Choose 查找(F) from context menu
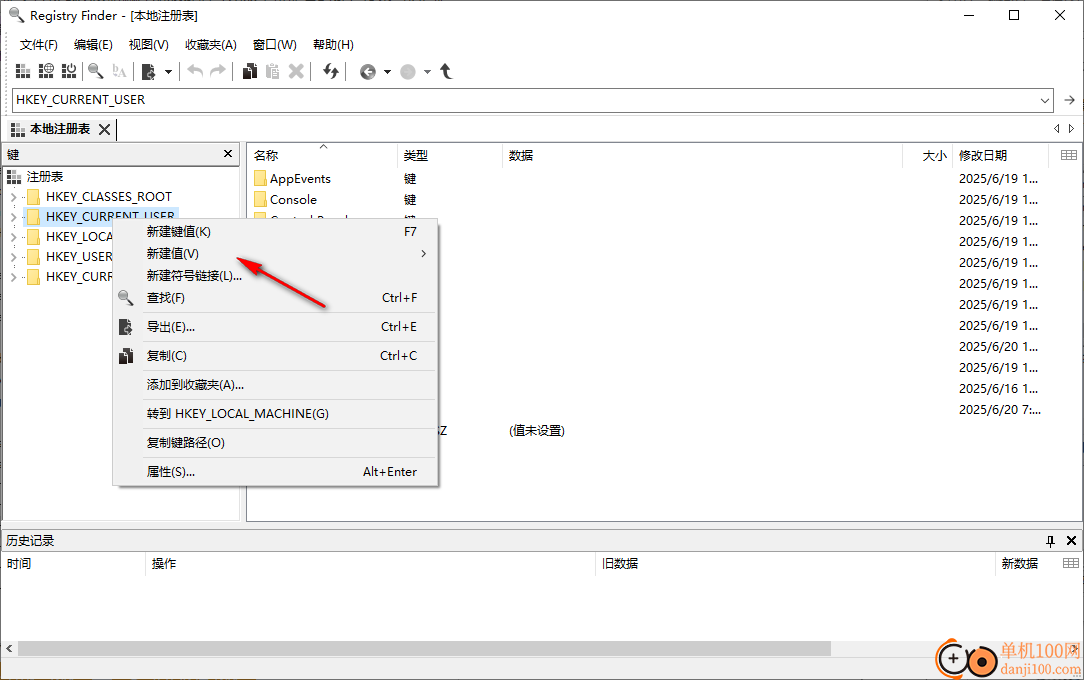Screen dimensions: 1084x680 click(276, 298)
